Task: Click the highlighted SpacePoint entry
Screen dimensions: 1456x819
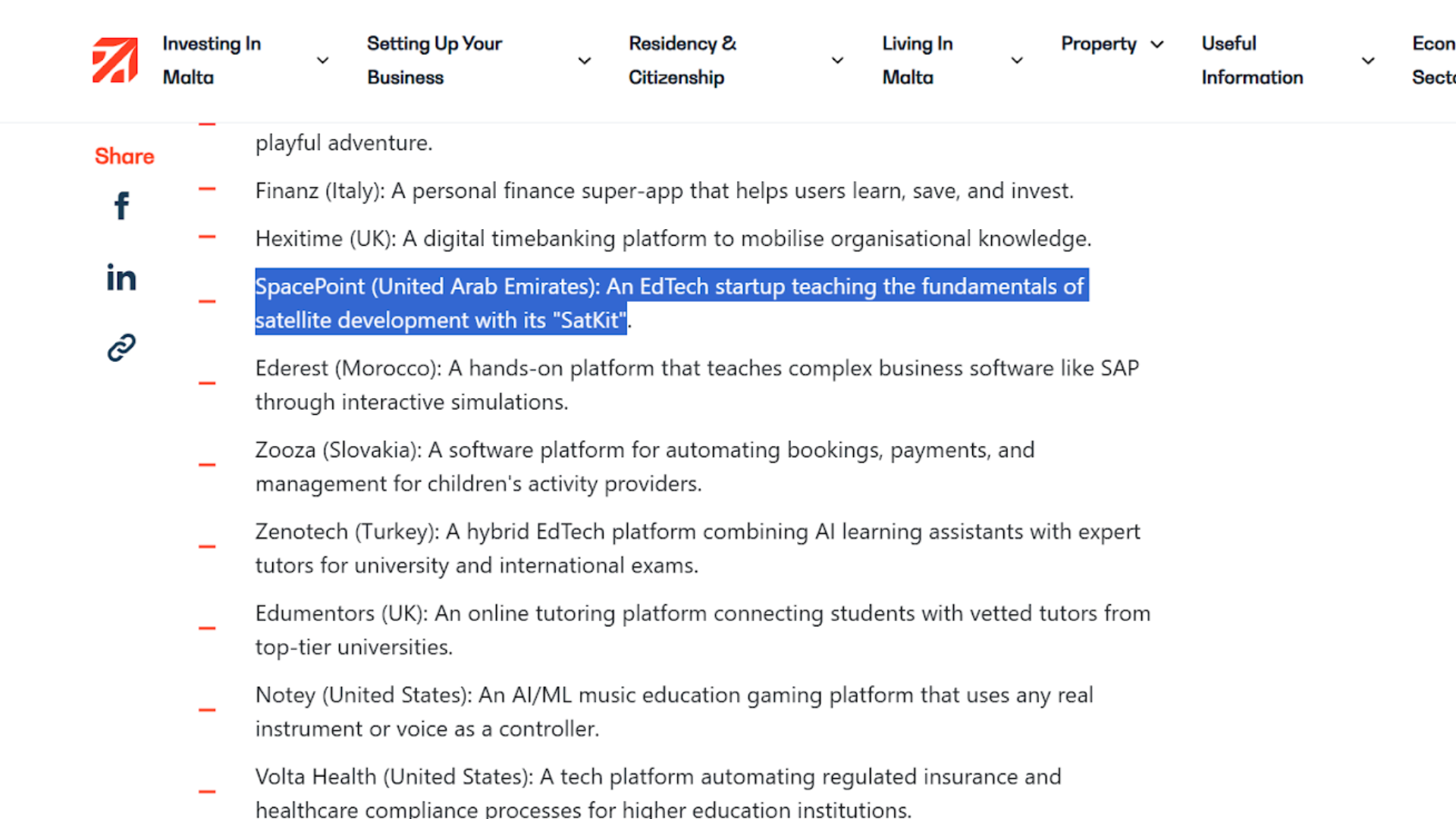Action: [x=672, y=303]
